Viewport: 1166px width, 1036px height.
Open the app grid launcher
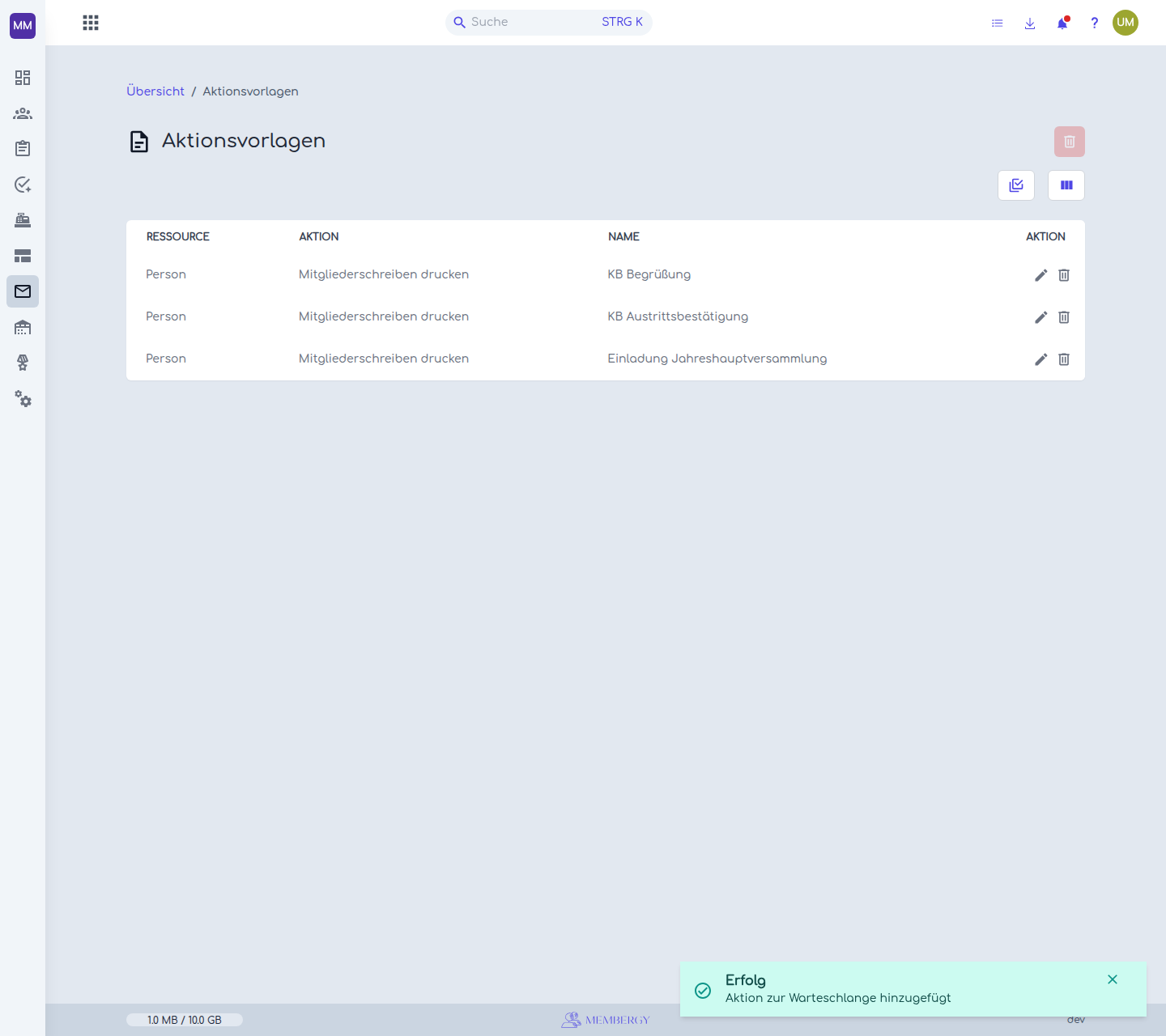pos(91,23)
